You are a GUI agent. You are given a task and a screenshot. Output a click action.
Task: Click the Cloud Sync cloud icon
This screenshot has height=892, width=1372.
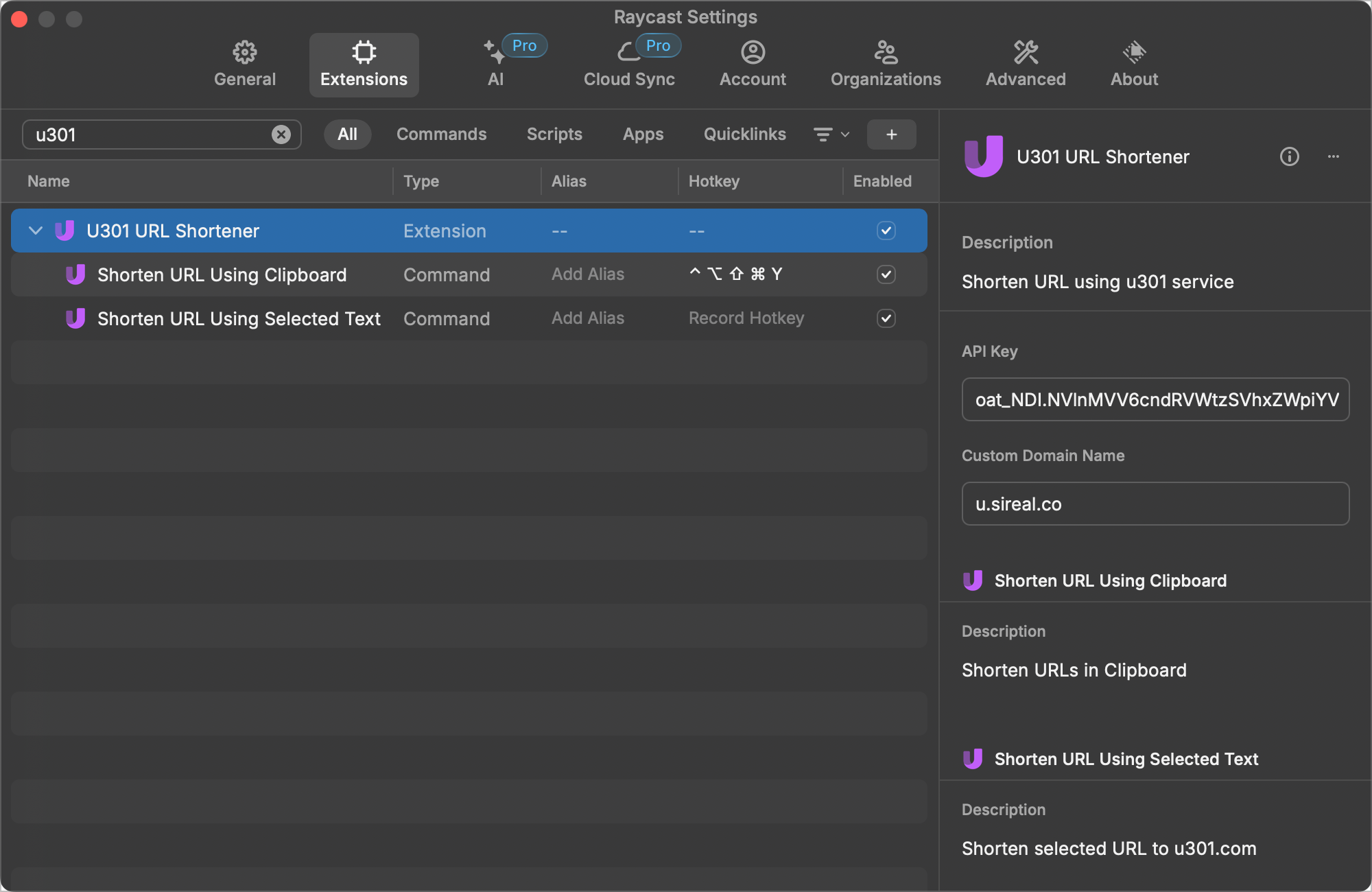pos(628,51)
